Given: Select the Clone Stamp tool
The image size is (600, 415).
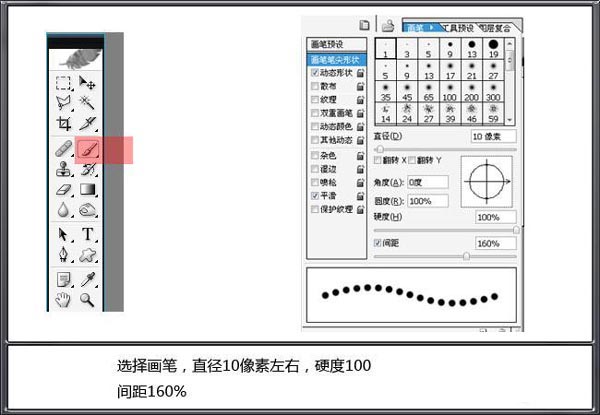Looking at the screenshot, I should (63, 169).
